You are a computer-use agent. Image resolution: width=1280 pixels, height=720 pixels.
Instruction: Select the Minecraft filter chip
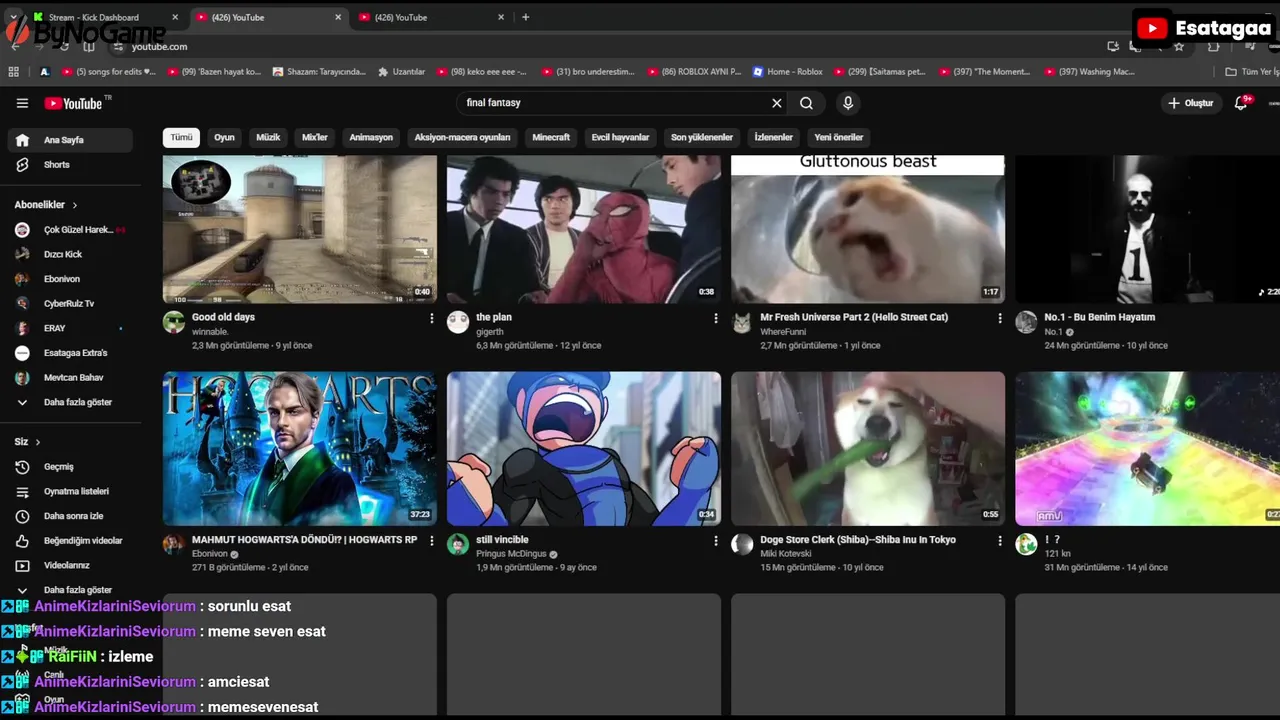(x=551, y=137)
